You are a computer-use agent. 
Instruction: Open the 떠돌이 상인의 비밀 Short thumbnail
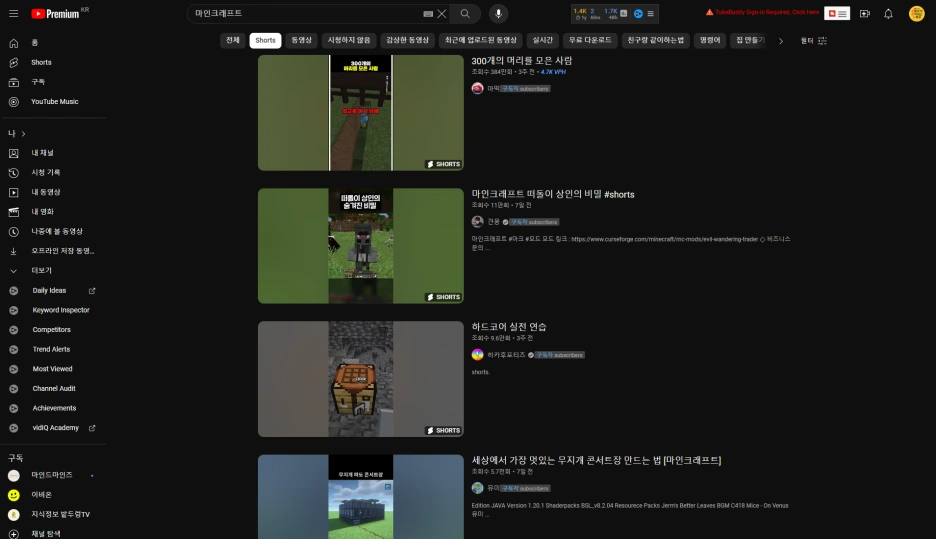coord(361,246)
